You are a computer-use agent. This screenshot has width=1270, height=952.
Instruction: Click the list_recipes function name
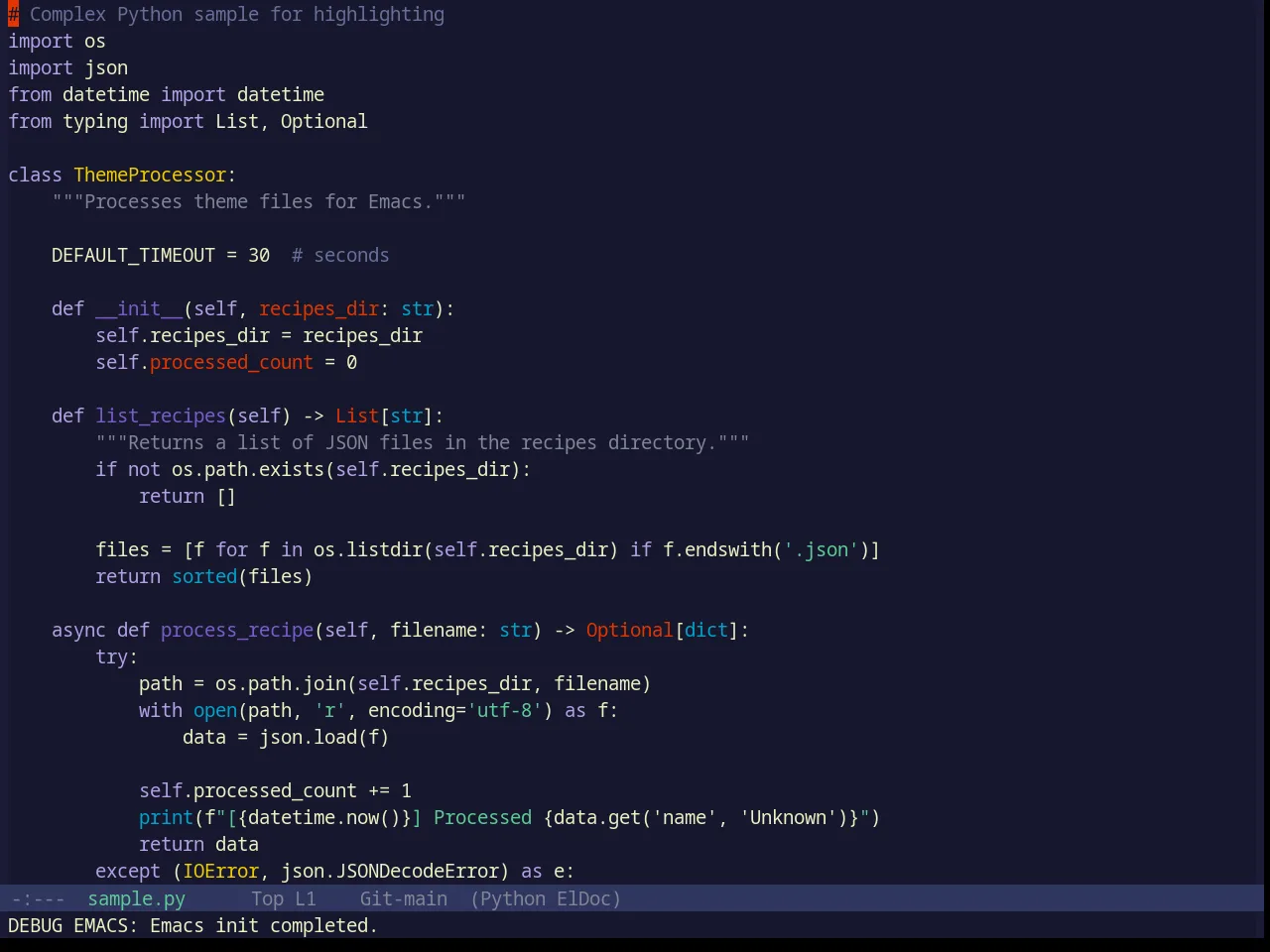pos(161,416)
